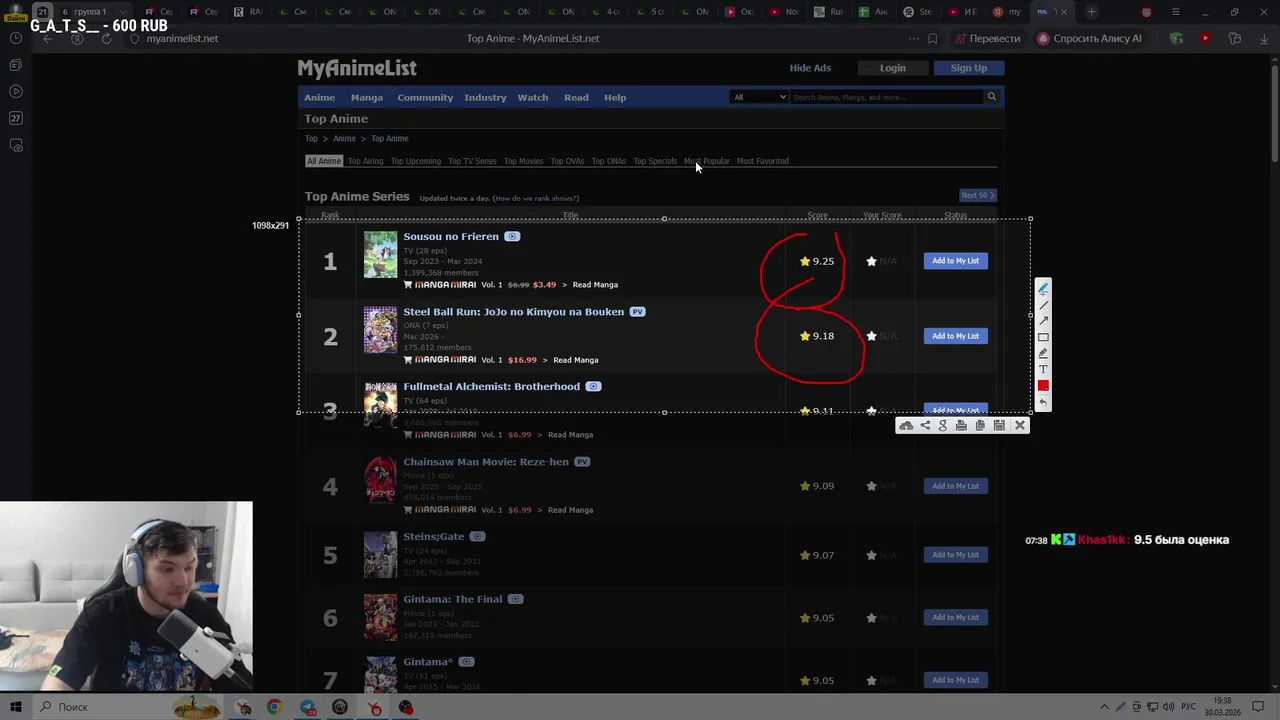Switch to the Top Airing tab
Screen dimensions: 1280x720
pyautogui.click(x=366, y=161)
